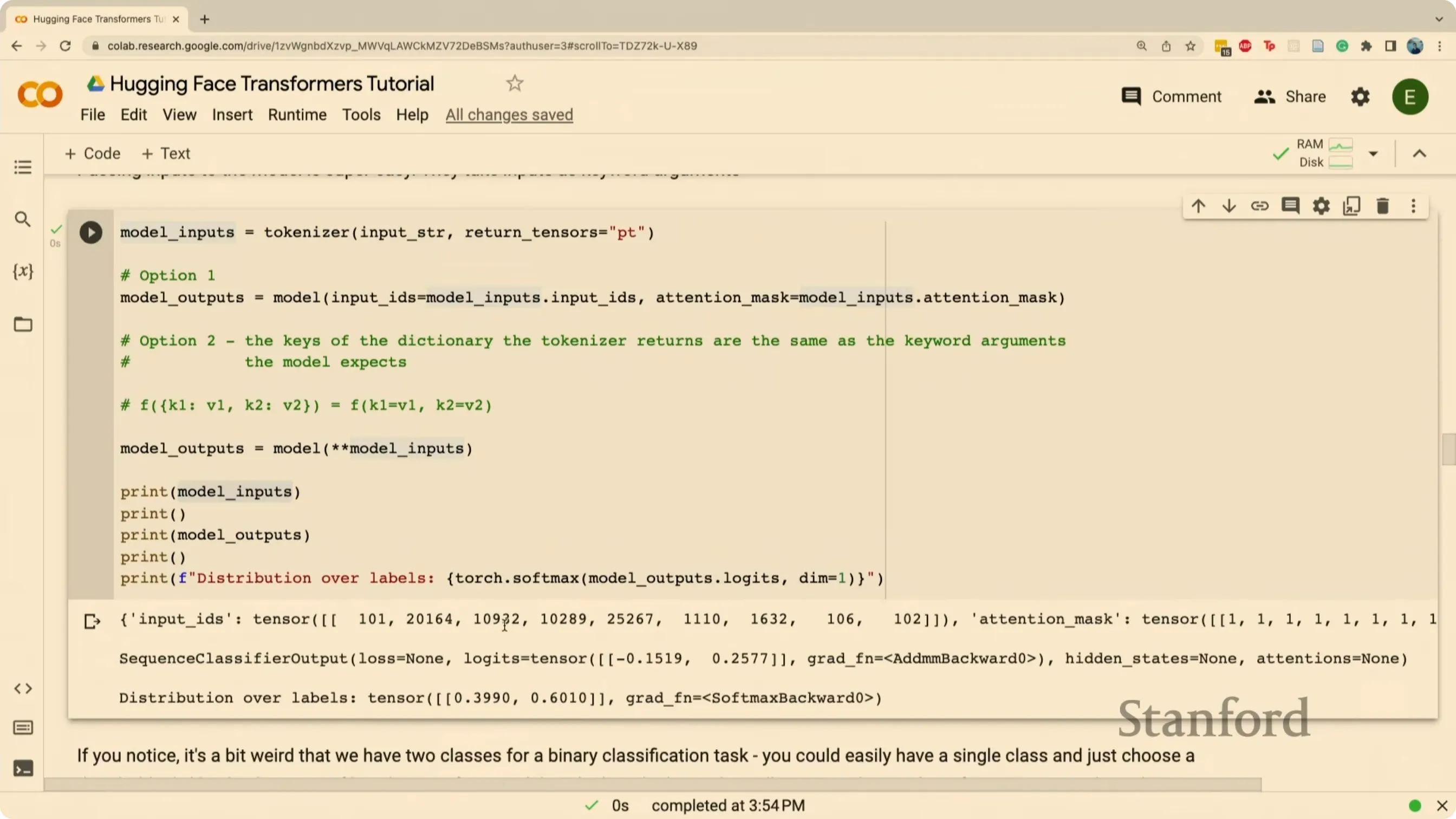1456x819 pixels.
Task: Dismiss the status bar with X
Action: click(x=1442, y=805)
